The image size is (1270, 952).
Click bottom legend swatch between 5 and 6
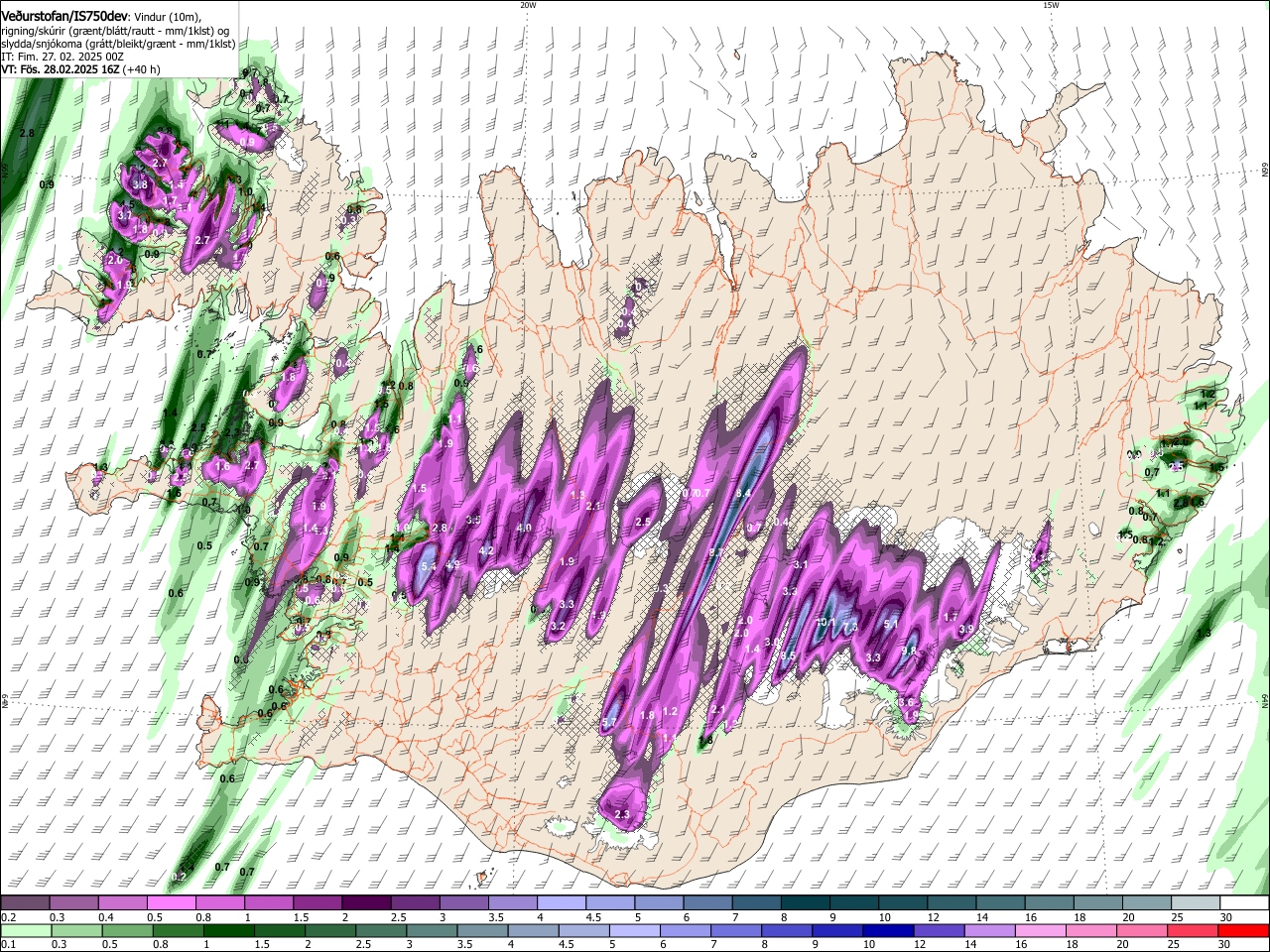pos(634,930)
